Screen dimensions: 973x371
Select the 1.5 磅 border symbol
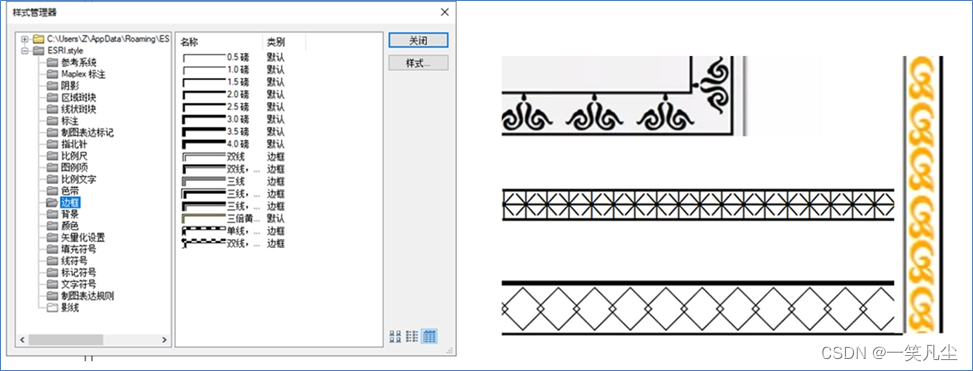[x=215, y=82]
